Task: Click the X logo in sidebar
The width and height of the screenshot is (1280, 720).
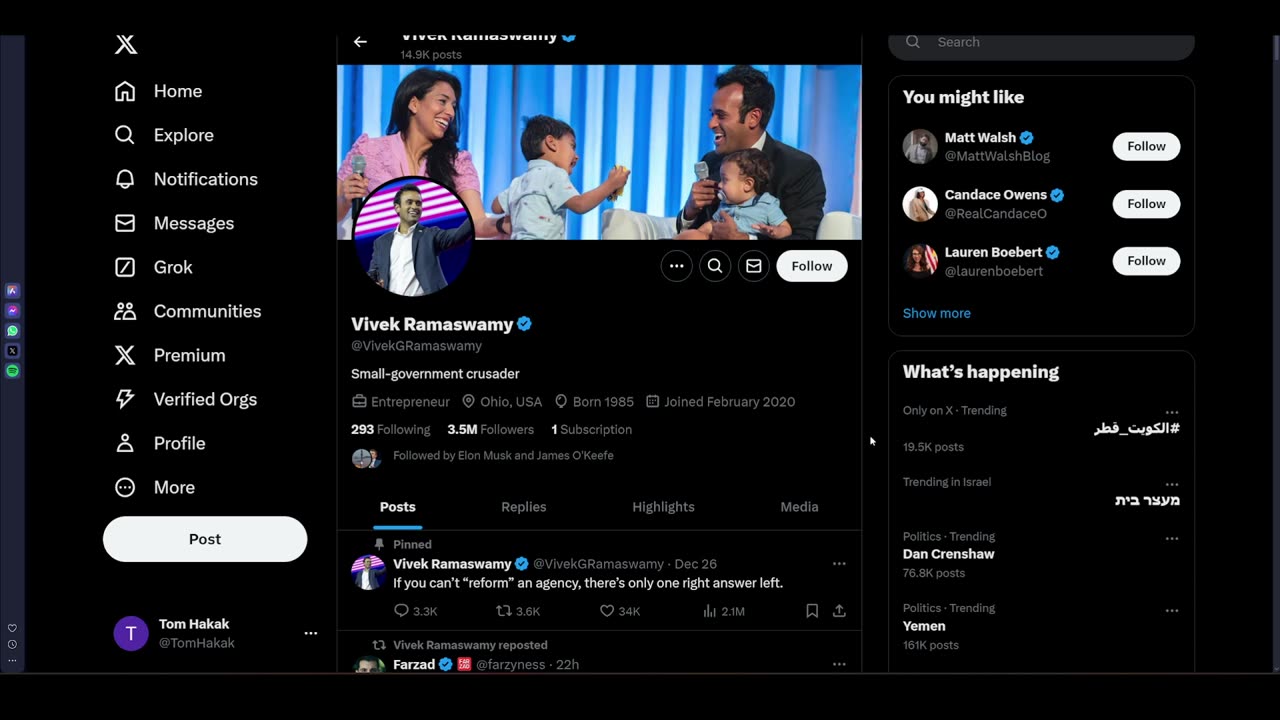Action: pyautogui.click(x=125, y=44)
